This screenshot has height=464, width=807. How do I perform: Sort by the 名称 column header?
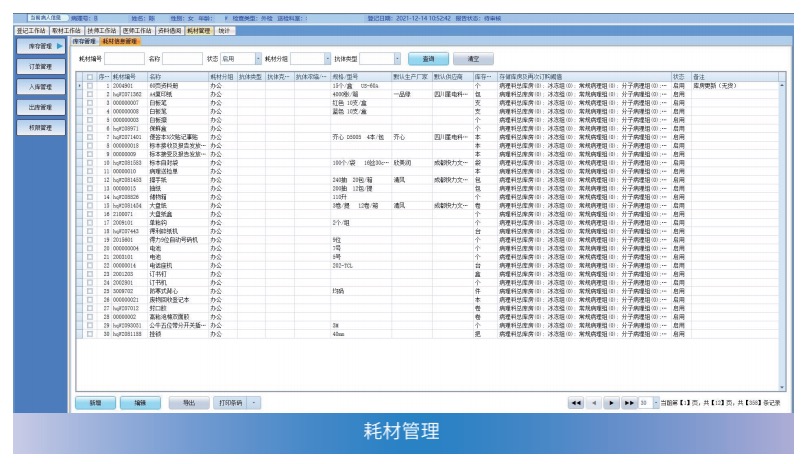coord(178,77)
